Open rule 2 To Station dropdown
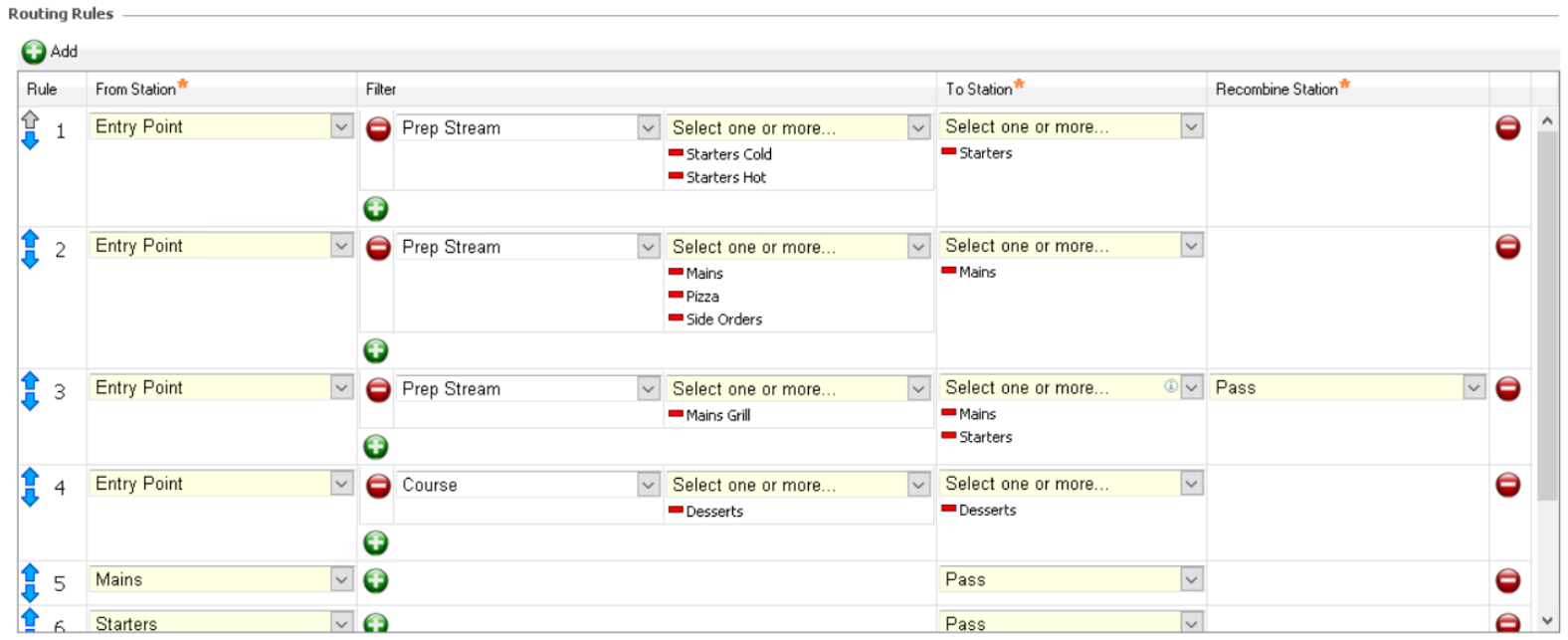 click(x=1191, y=246)
